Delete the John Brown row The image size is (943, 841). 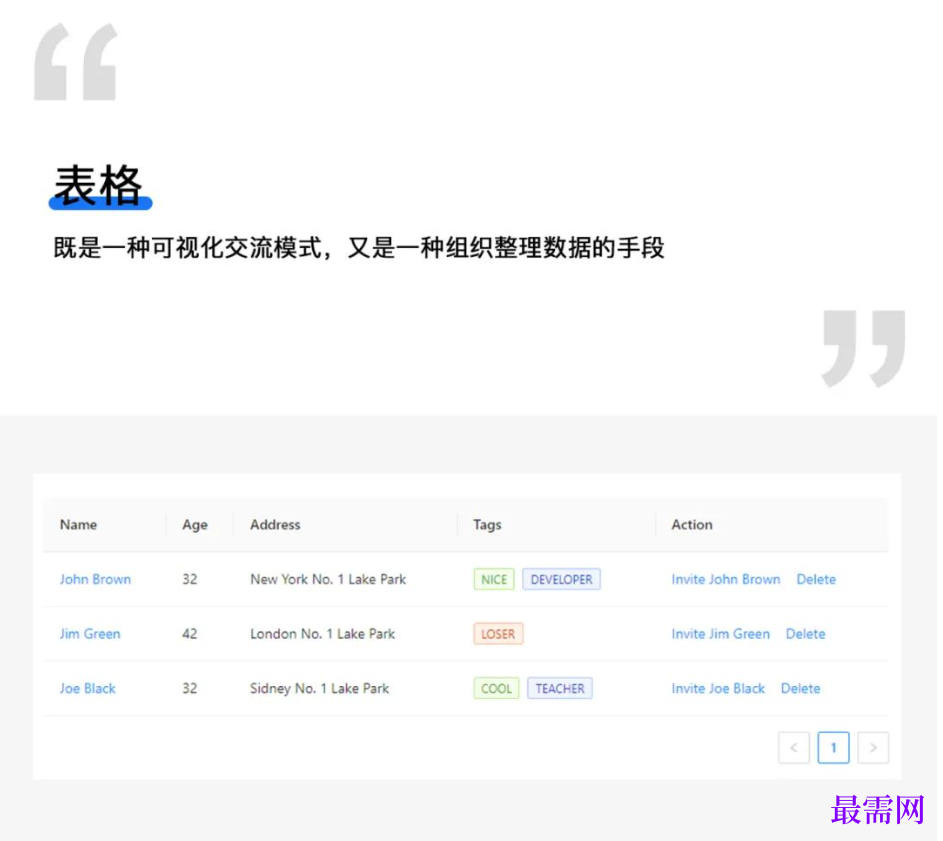tap(816, 579)
